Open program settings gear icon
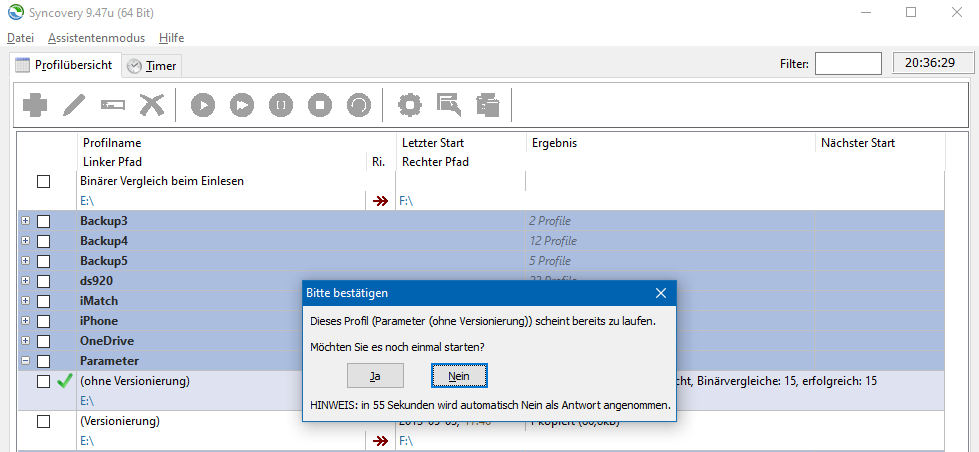Screen dimensions: 979x452 click(409, 104)
